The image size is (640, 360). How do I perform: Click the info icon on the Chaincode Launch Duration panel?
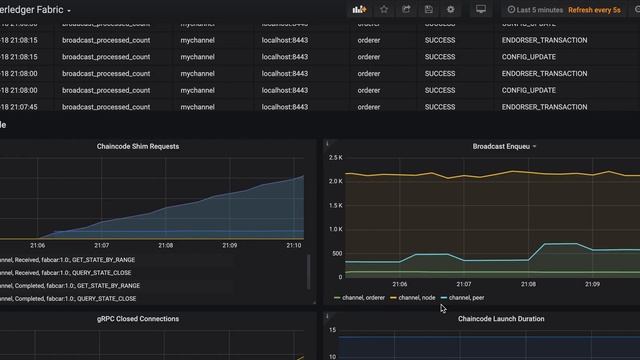tap(327, 316)
